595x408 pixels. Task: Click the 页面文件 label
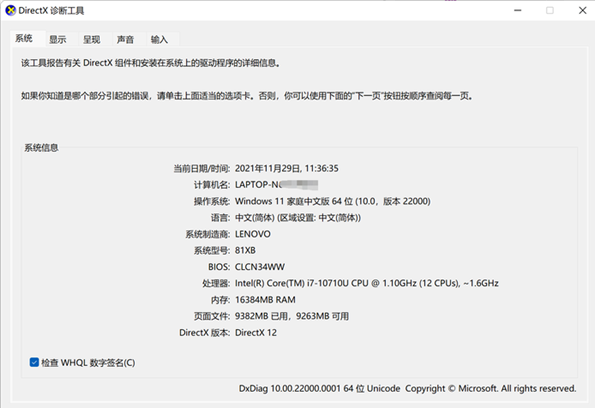pos(212,316)
